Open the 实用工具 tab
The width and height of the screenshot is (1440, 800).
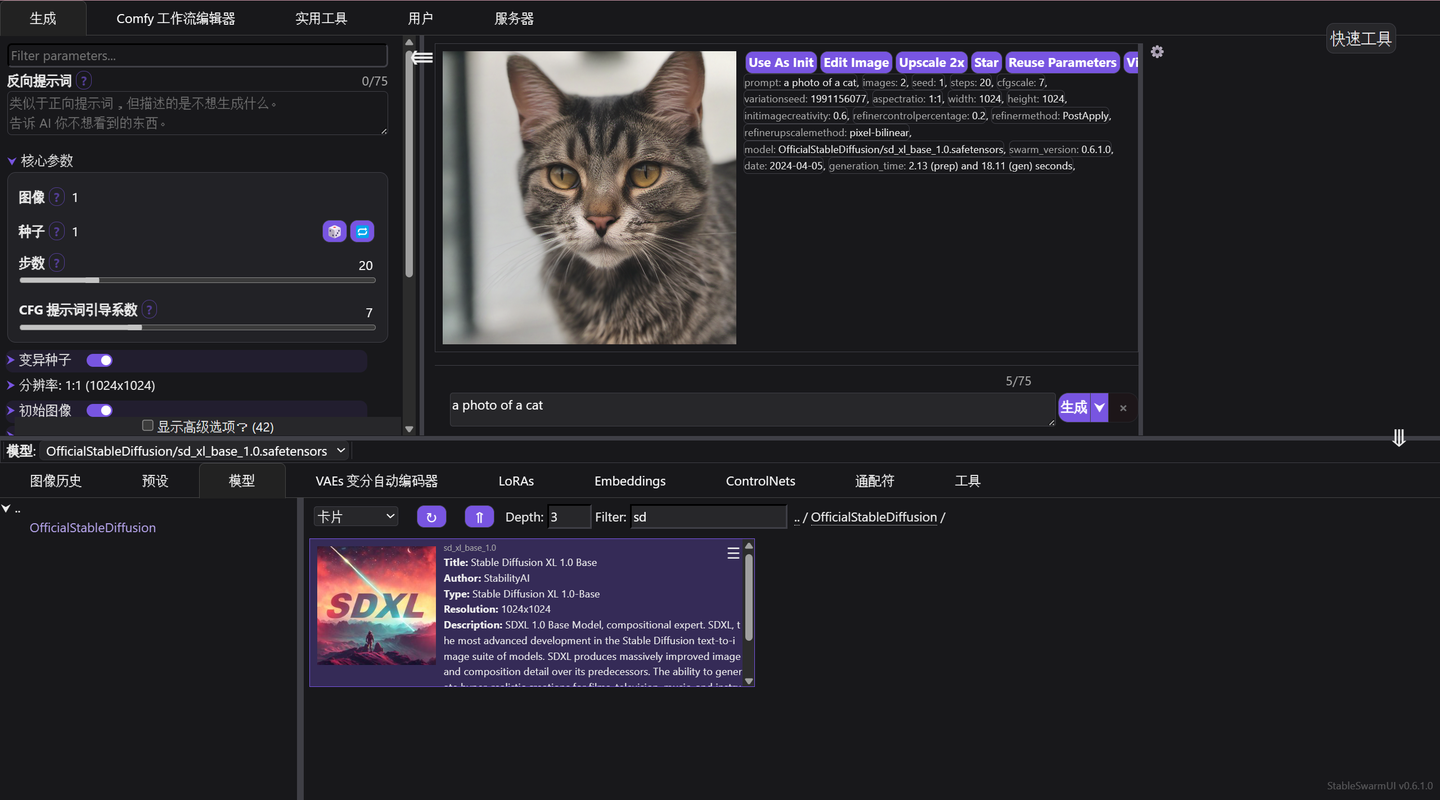[x=321, y=18]
